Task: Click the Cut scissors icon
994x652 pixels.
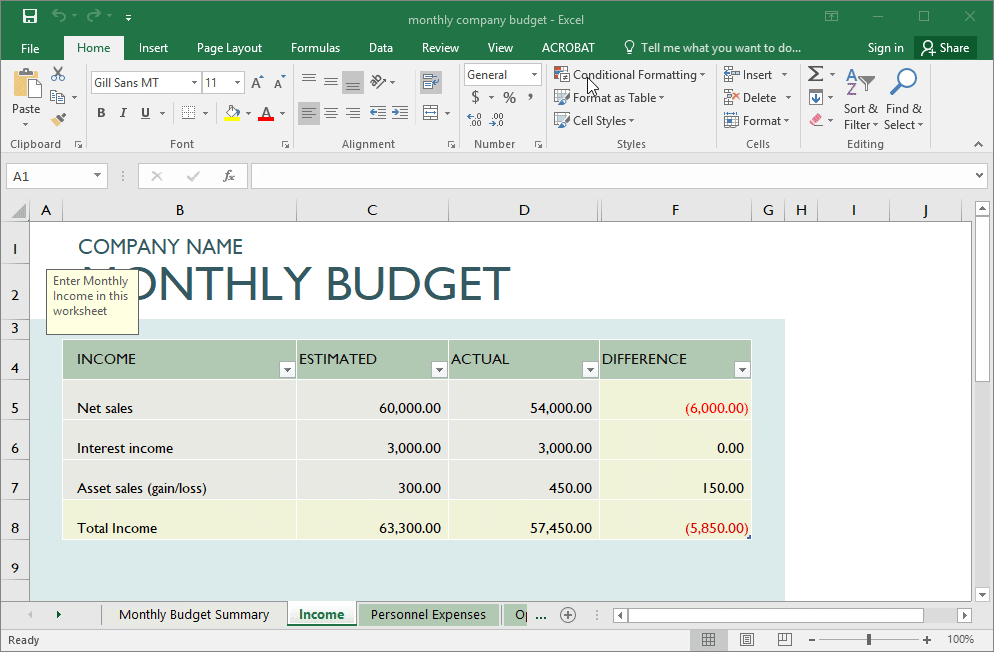Action: [x=58, y=74]
